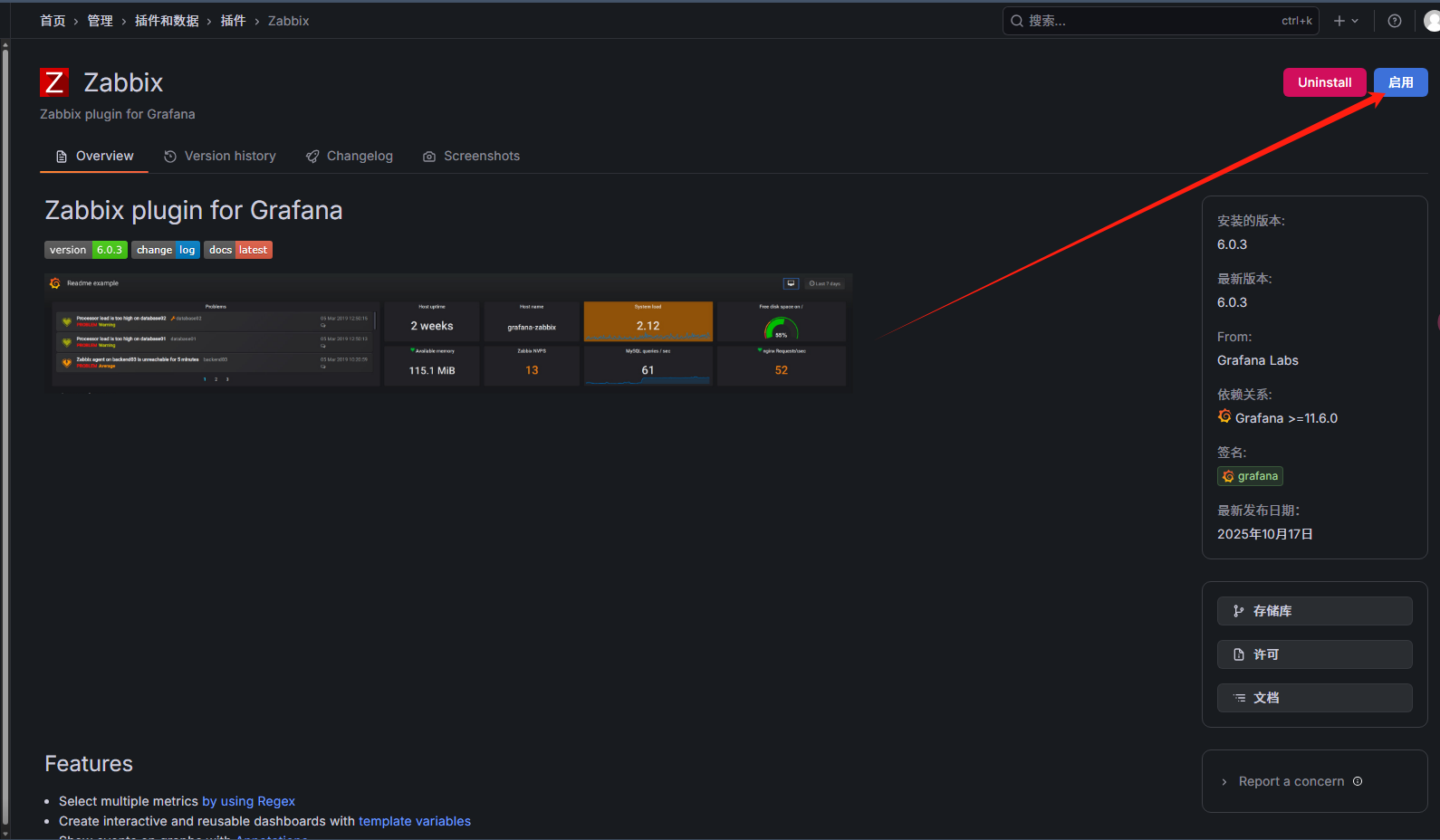Viewport: 1440px width, 840px height.
Task: Open the Readme example dashboard screenshot
Action: pyautogui.click(x=448, y=332)
